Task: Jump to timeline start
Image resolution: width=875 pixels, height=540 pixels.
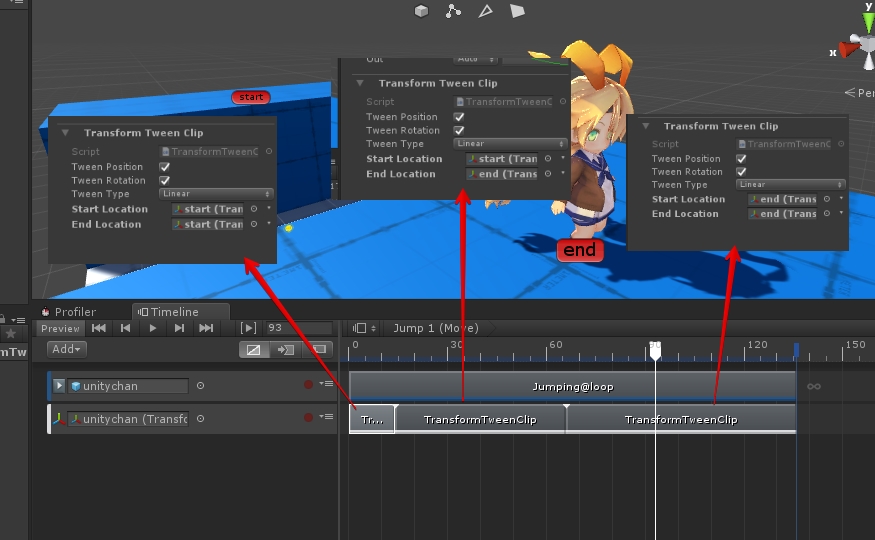Action: click(99, 328)
